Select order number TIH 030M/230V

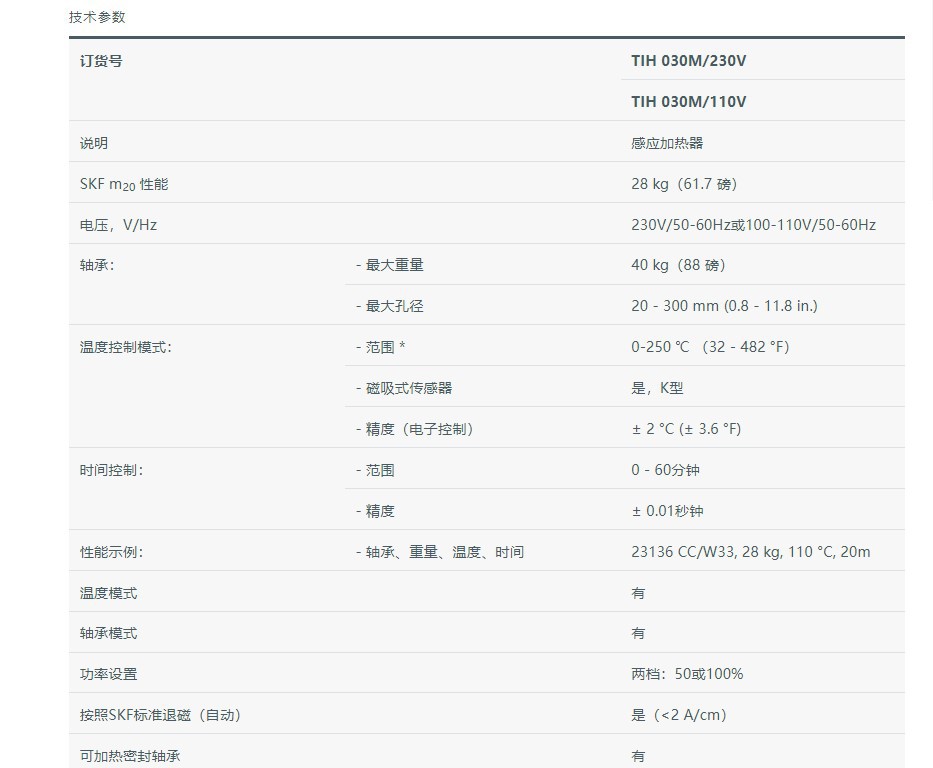688,61
